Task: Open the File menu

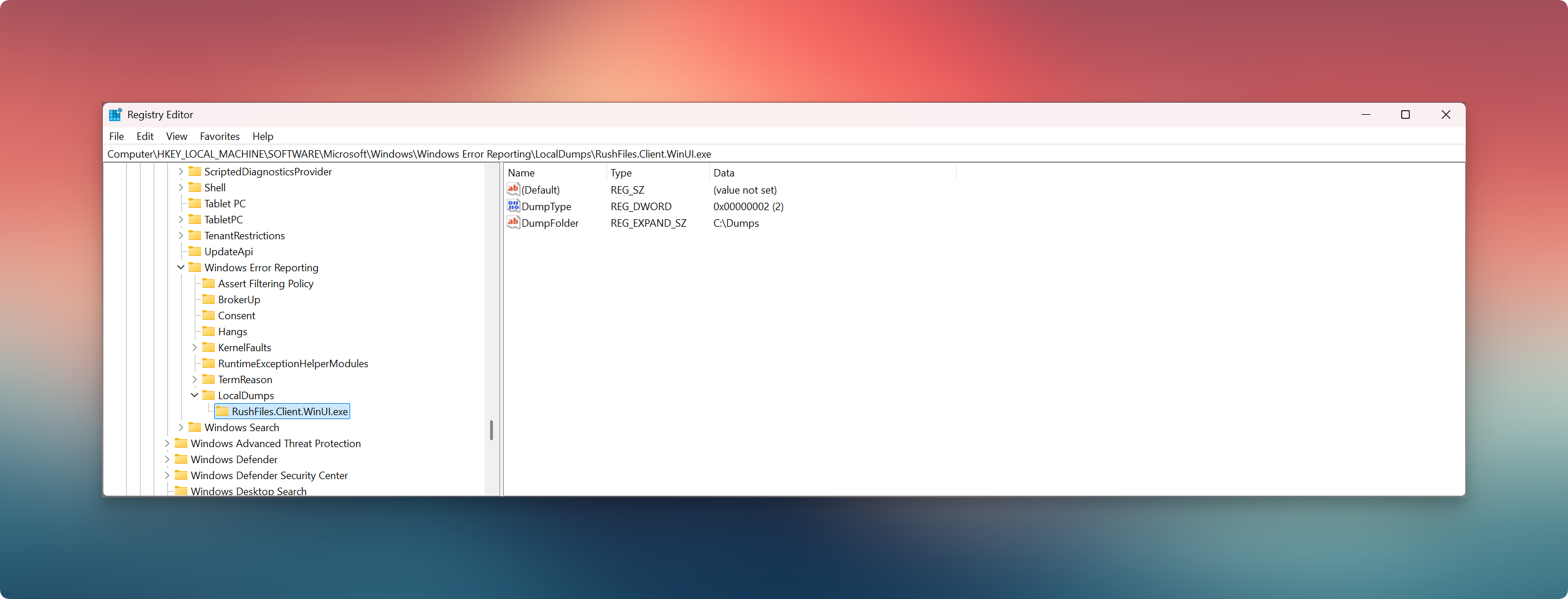Action: point(117,136)
